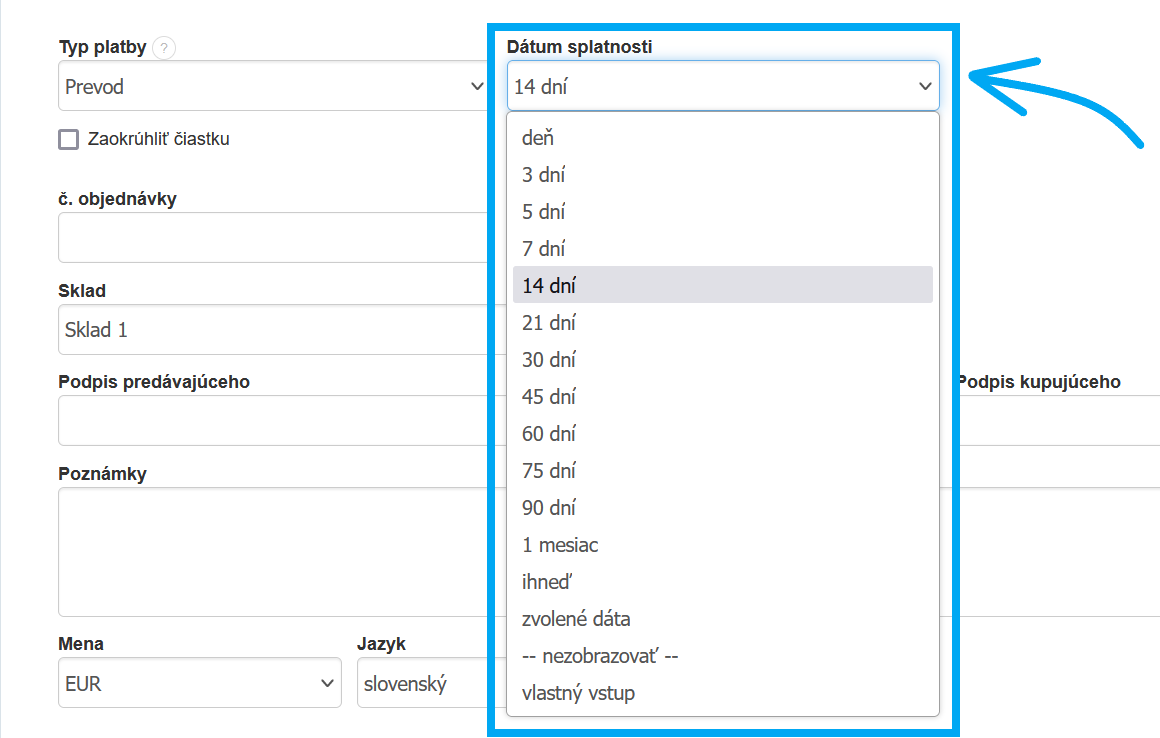
Task: Open the Mena currency dropdown
Action: click(x=199, y=684)
